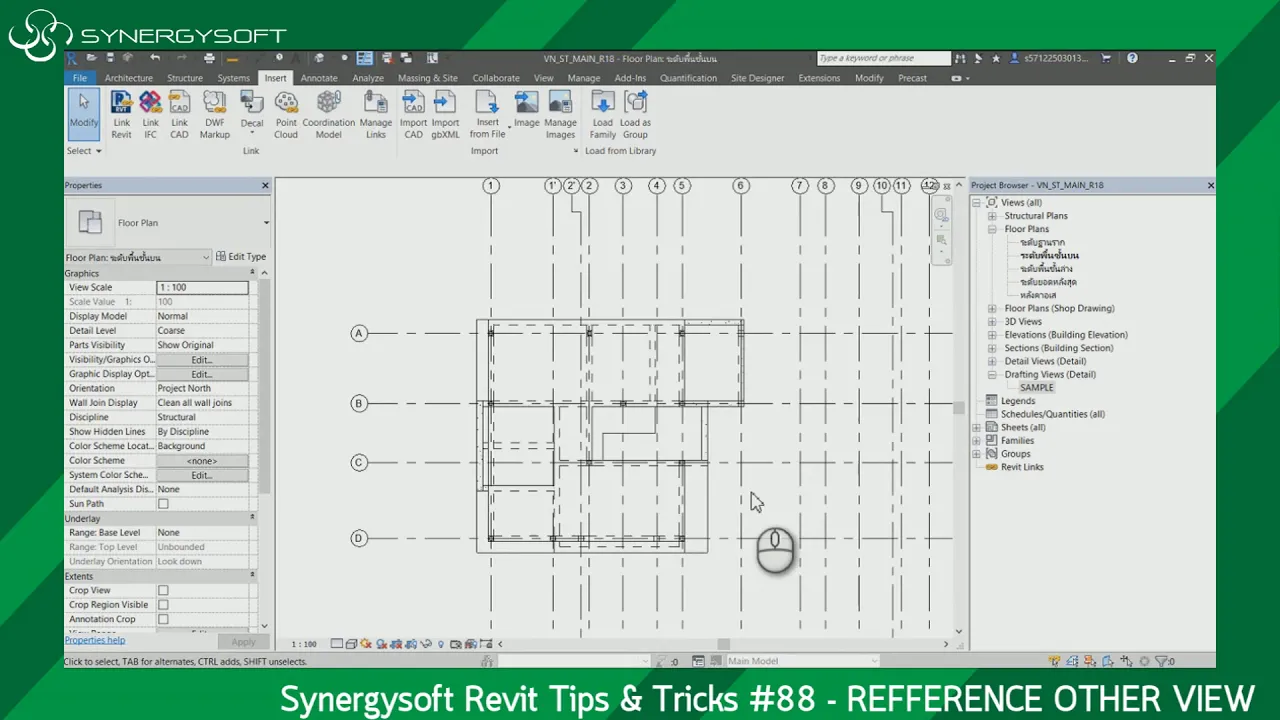The width and height of the screenshot is (1280, 720).
Task: Click the selection filter icon in status bar
Action: point(1162,661)
